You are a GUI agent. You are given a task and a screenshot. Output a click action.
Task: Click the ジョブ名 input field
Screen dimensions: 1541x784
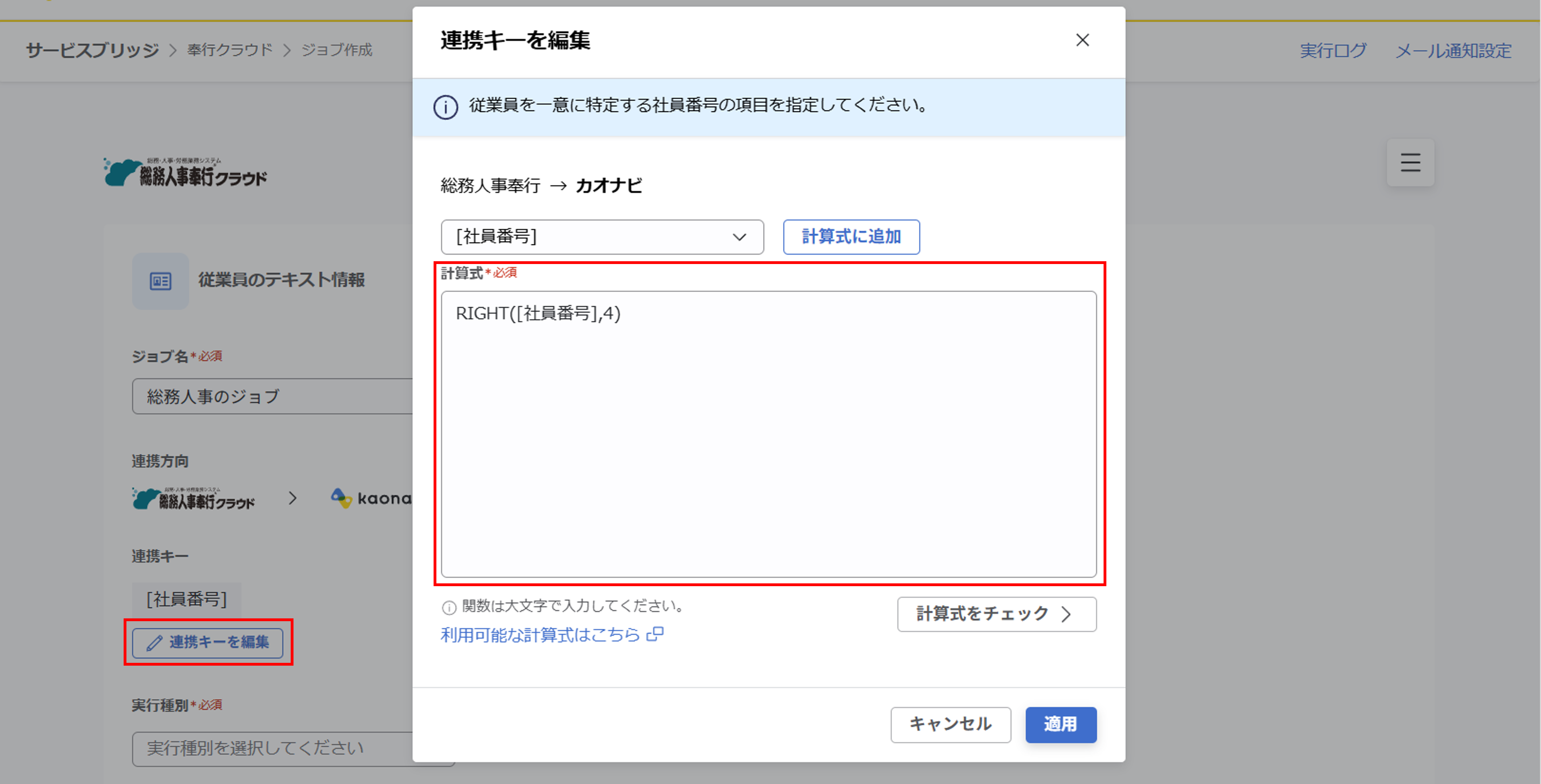(x=273, y=396)
